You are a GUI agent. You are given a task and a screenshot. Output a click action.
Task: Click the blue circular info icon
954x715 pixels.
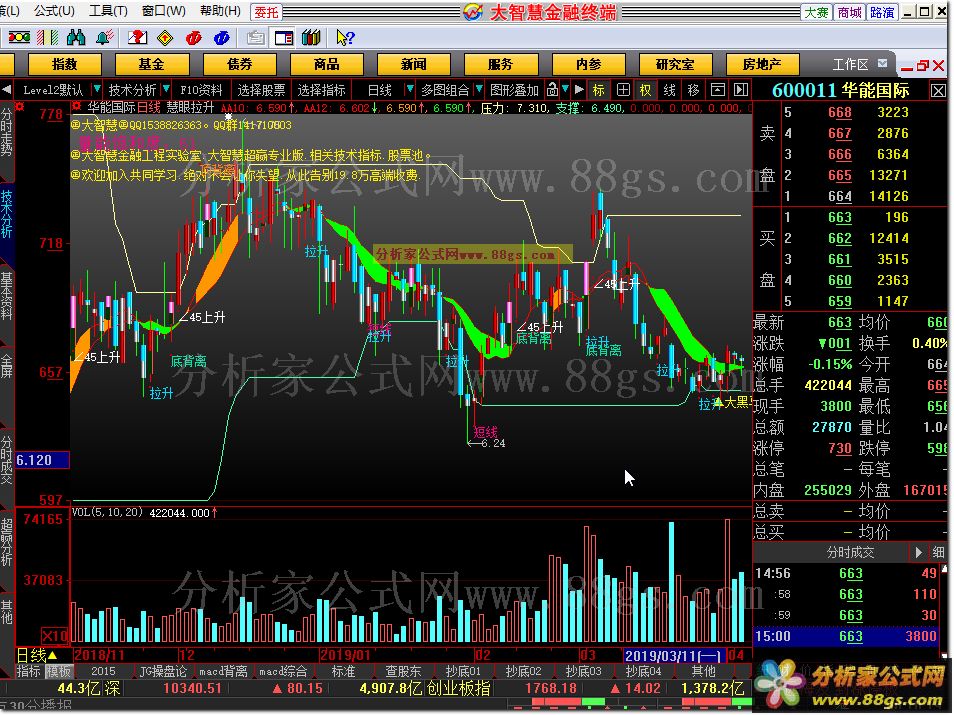pos(221,38)
